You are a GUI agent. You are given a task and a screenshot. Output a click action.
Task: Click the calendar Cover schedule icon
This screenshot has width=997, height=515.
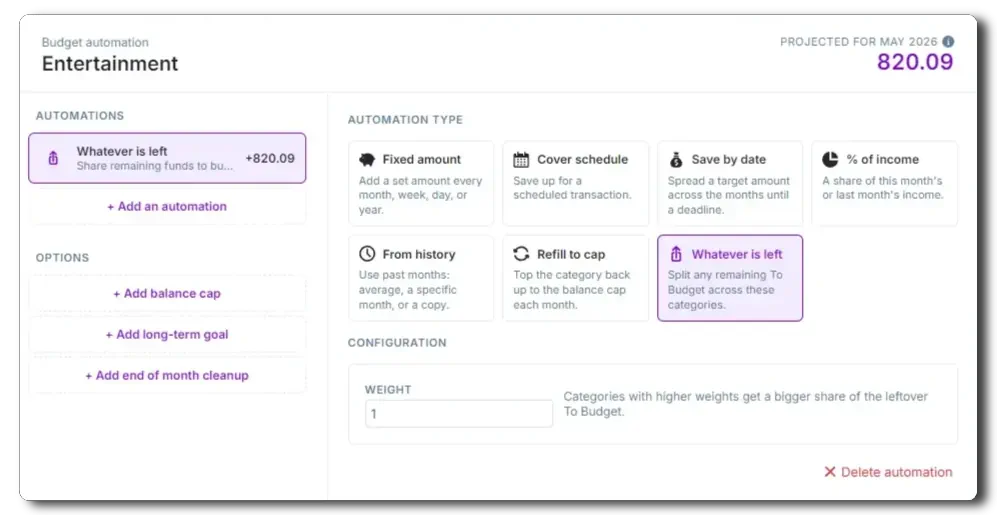(521, 160)
